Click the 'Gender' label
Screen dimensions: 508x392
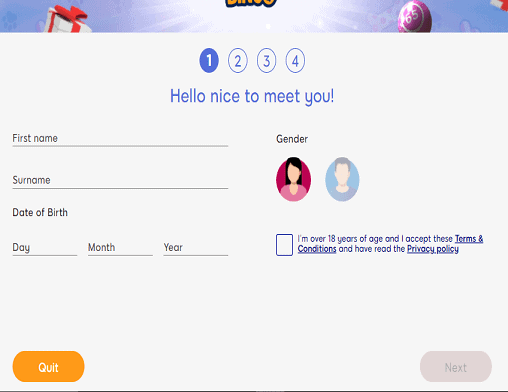[292, 139]
